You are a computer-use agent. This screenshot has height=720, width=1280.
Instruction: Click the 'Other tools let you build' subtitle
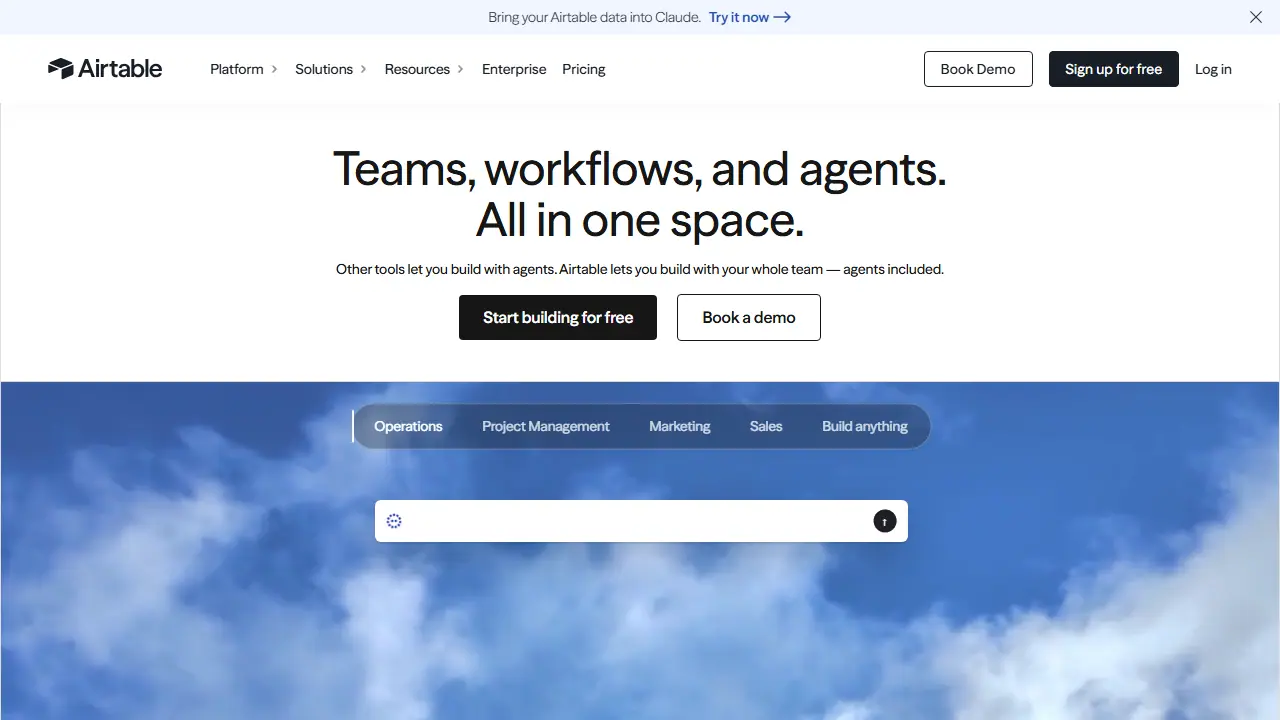(640, 269)
